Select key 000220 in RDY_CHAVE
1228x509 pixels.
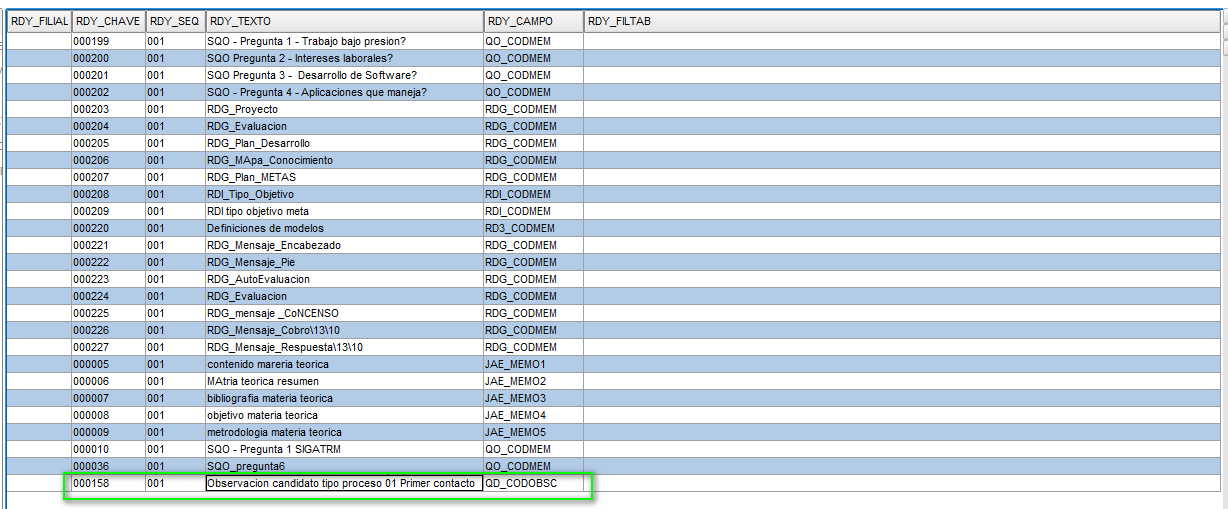[108, 228]
